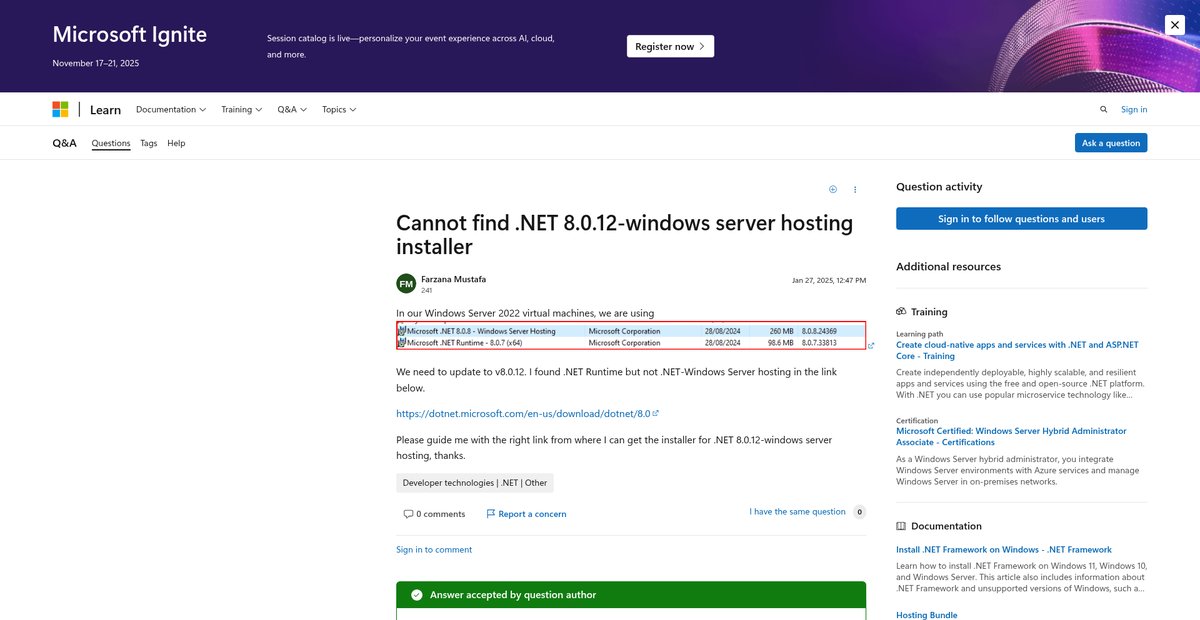Expand the Training dropdown menu
Screen dimensions: 1200x620
(242, 110)
